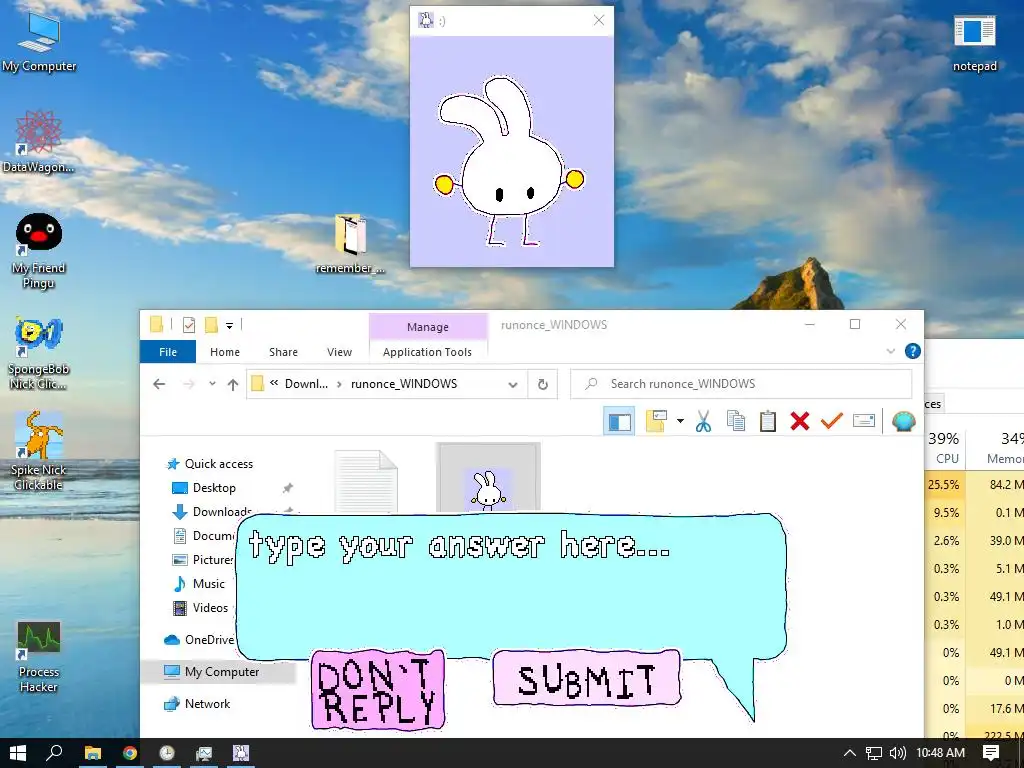
Task: Select the blank text document file
Action: coord(366,481)
